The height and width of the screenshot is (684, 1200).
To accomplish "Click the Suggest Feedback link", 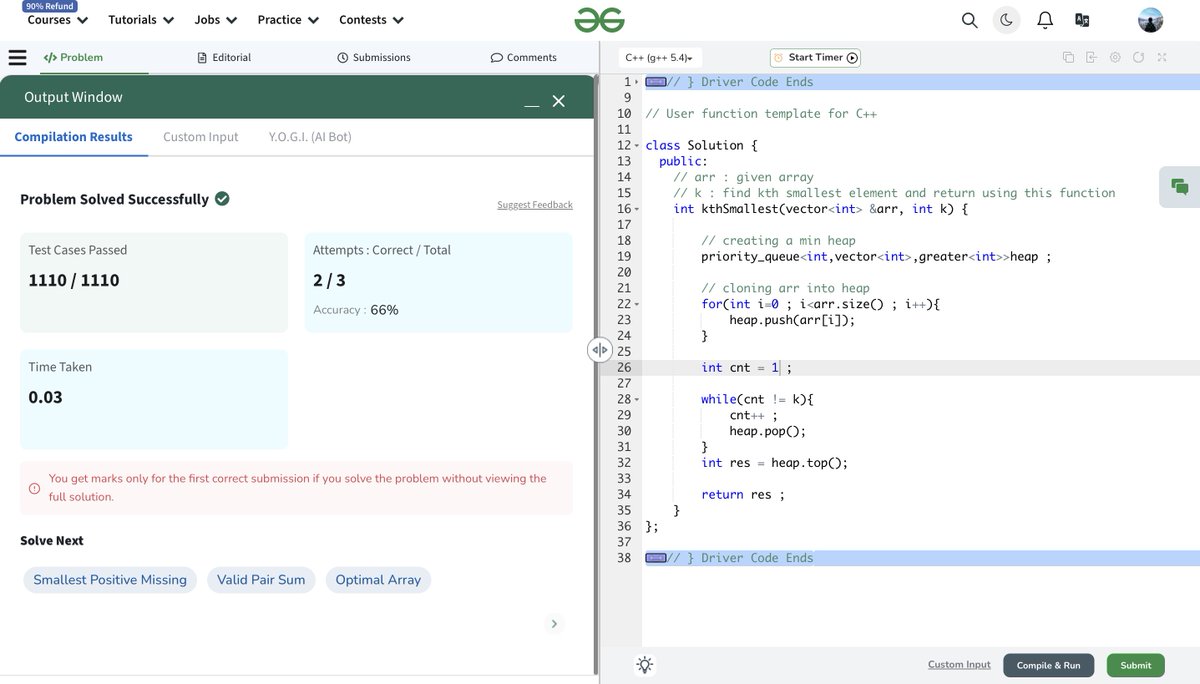I will coord(535,205).
